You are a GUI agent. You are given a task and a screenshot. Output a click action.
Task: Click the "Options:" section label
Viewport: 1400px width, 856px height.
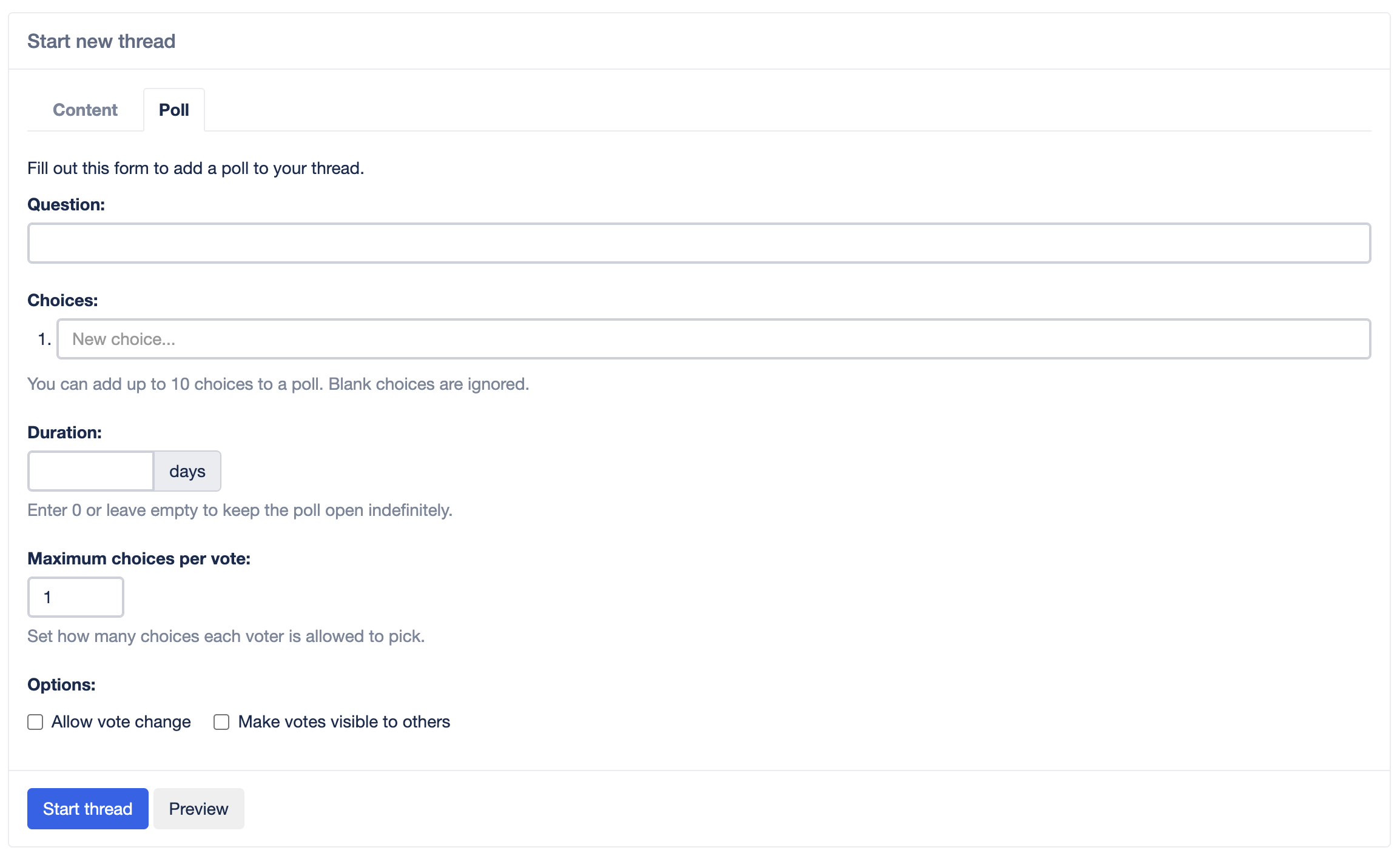(61, 684)
